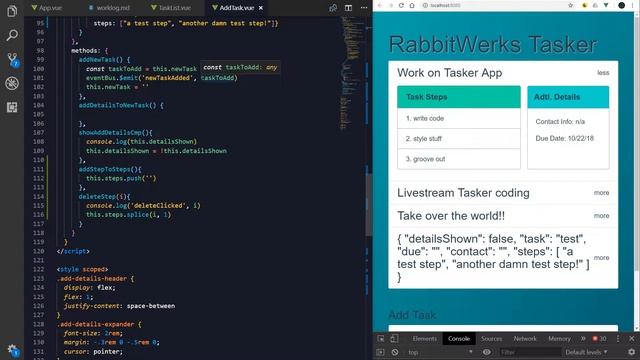Open the VS Code Manage gear icon
Screen dimensions: 640x360
point(13,350)
